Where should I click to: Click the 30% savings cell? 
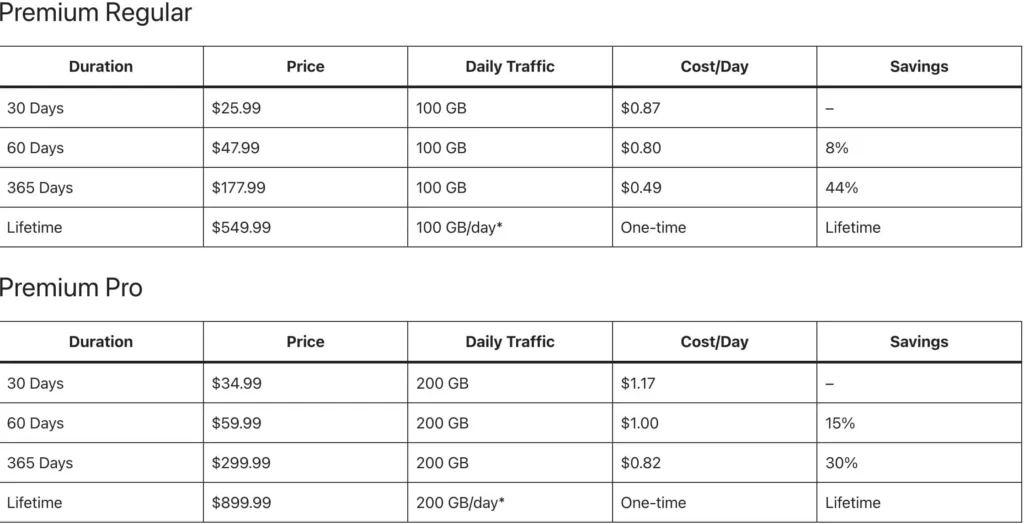click(841, 463)
